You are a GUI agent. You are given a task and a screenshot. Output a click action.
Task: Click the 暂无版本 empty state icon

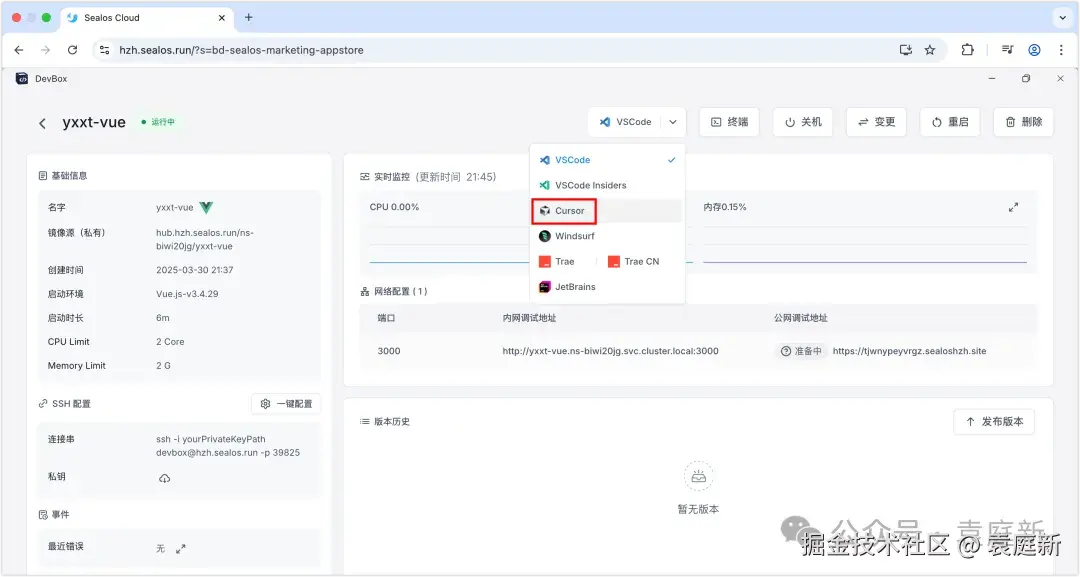(x=698, y=476)
